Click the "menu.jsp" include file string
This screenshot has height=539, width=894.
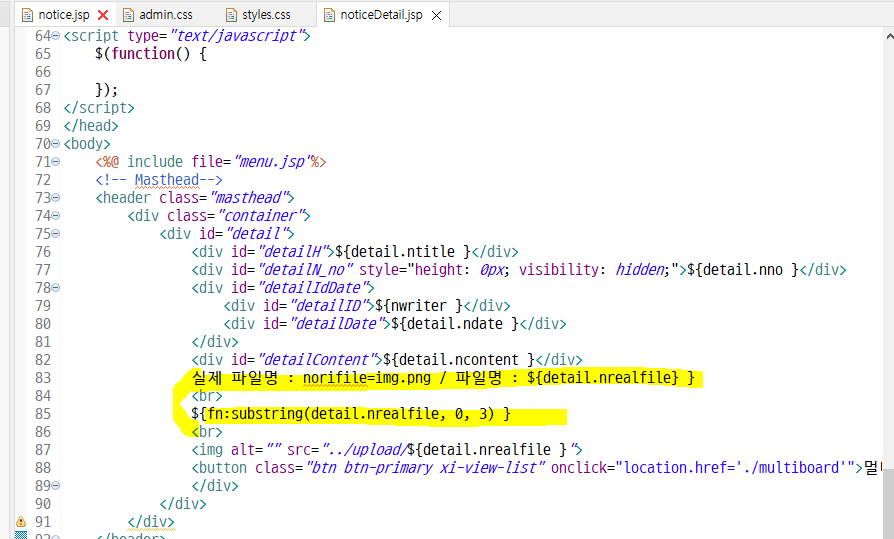[x=271, y=161]
